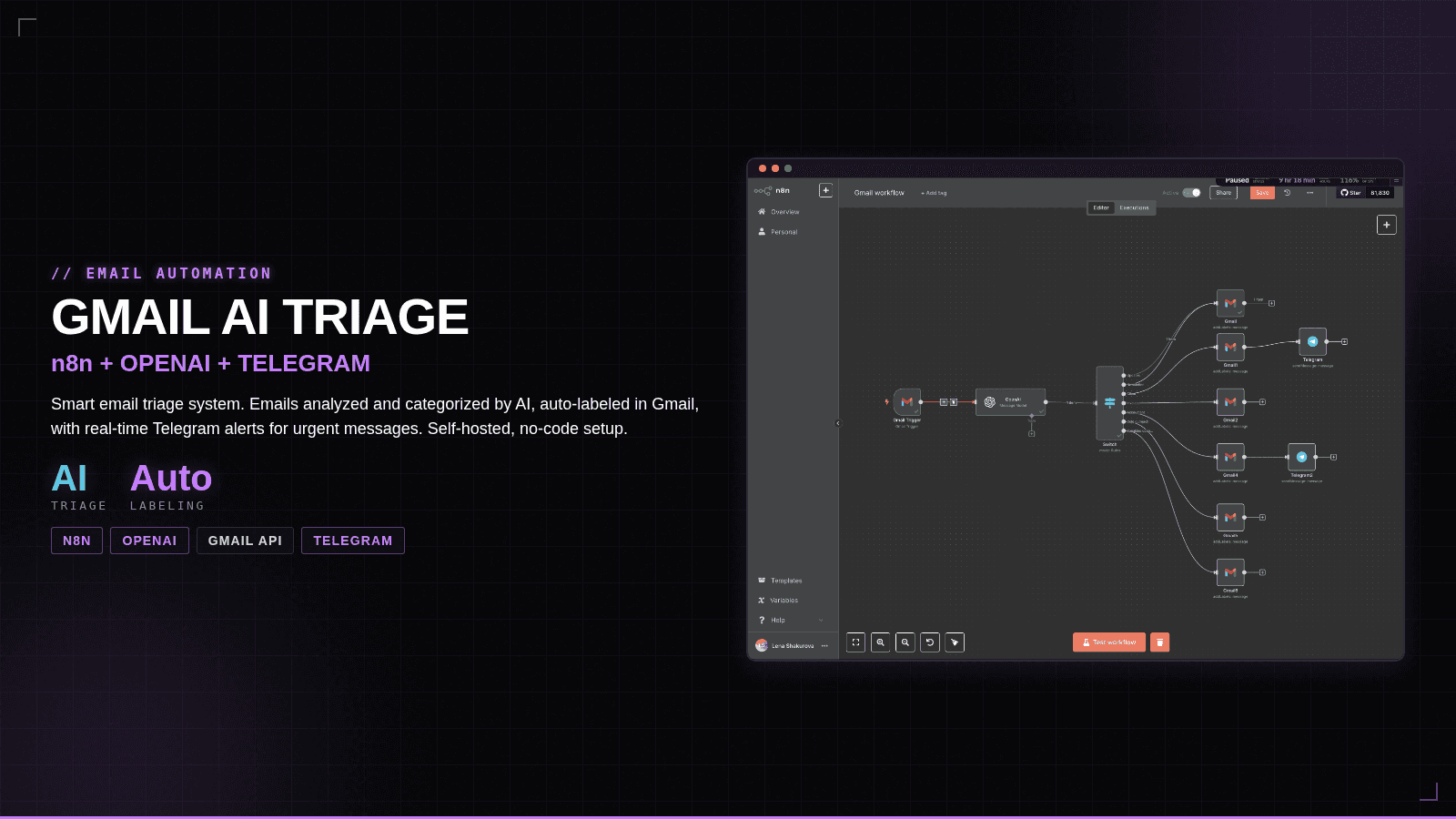Collapse the left sidebar arrow
The height and width of the screenshot is (819, 1456).
(838, 423)
